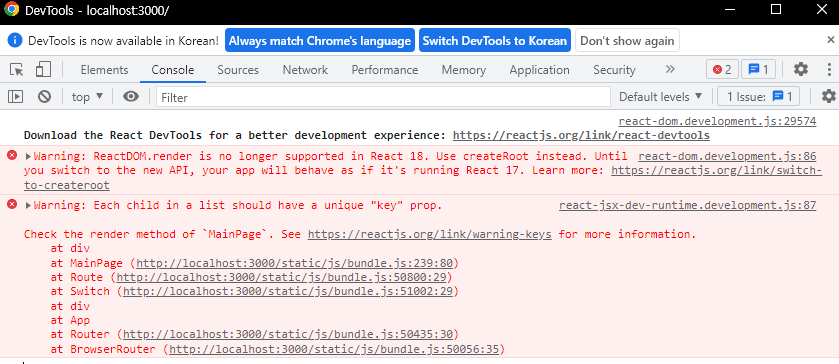Open the switch-to-createroot link
The height and width of the screenshot is (364, 839).
pos(717,171)
